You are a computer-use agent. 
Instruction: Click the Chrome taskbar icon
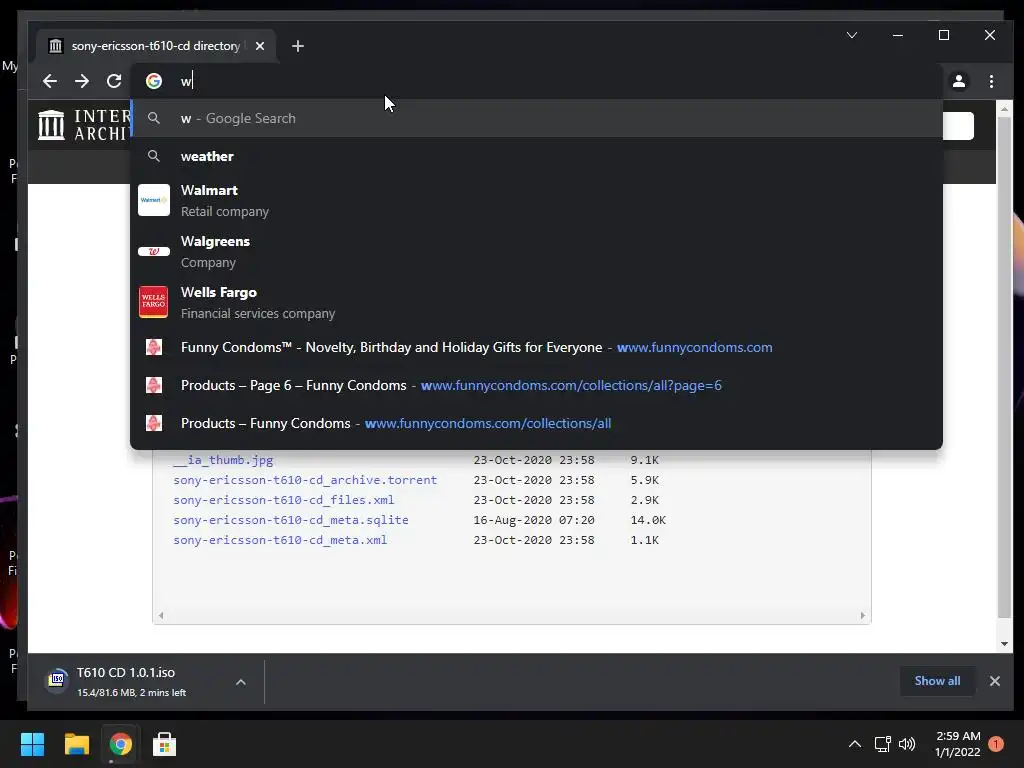[x=120, y=744]
